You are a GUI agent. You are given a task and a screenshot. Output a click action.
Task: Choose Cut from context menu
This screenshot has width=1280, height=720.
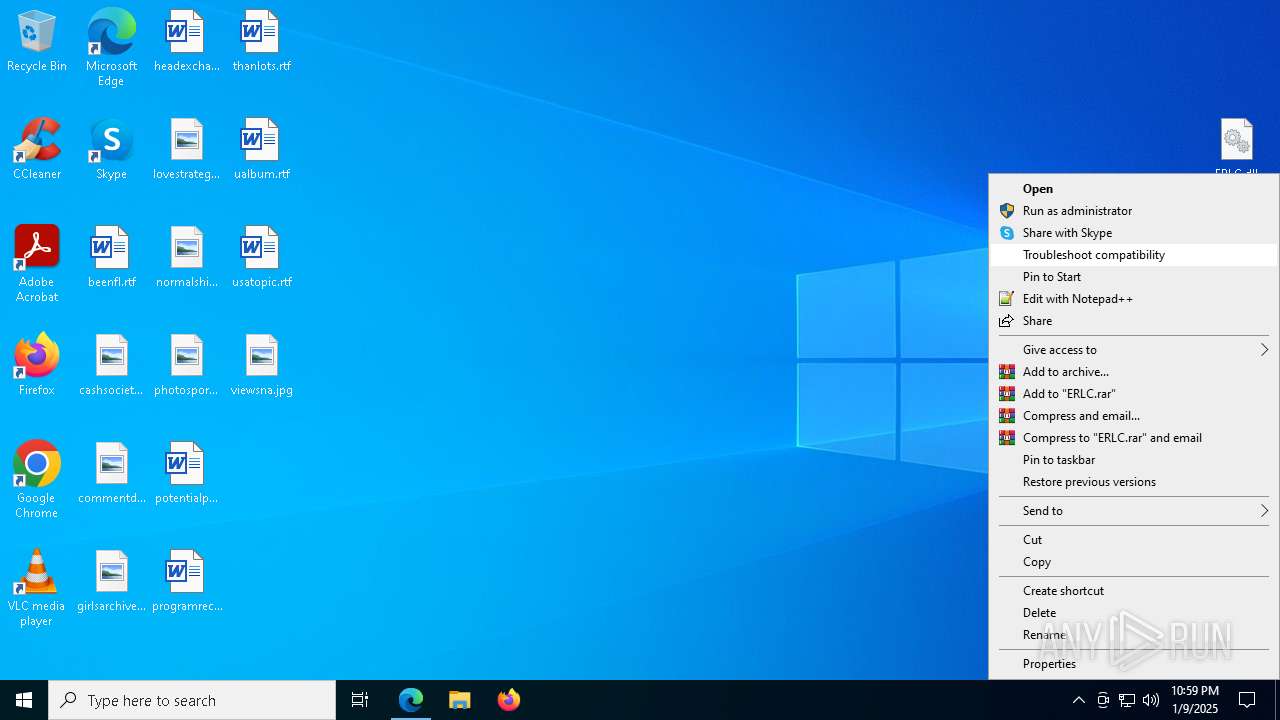click(x=1133, y=540)
